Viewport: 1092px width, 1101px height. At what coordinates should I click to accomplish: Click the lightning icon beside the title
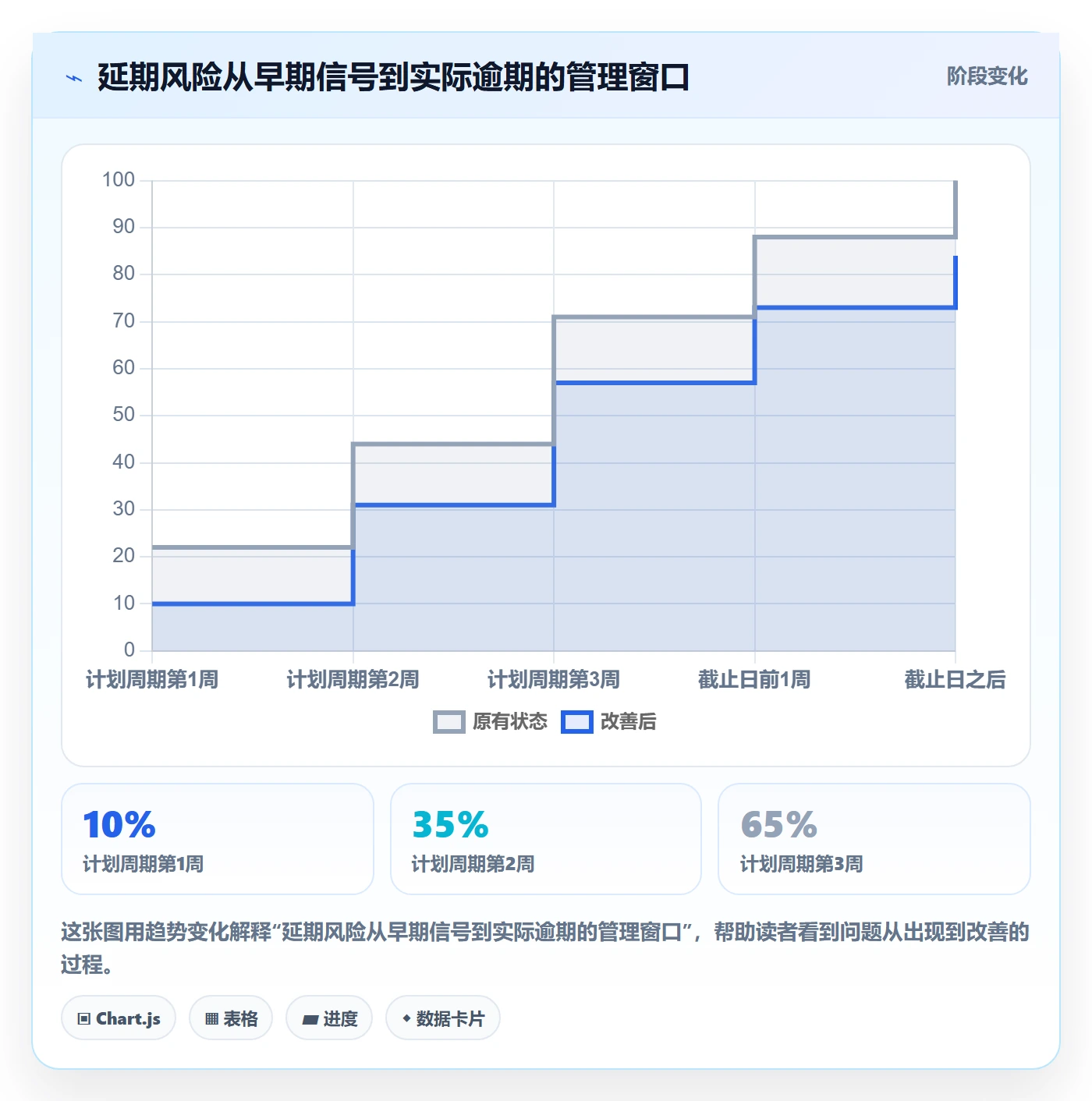74,78
